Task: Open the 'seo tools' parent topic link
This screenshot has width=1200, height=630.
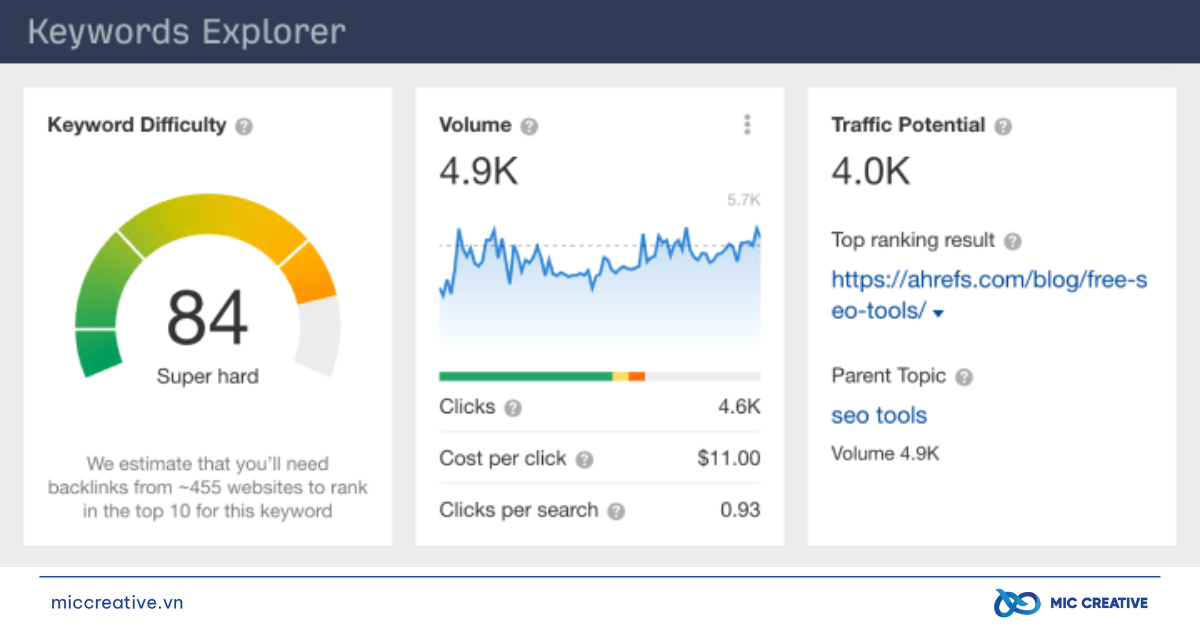Action: [x=879, y=415]
